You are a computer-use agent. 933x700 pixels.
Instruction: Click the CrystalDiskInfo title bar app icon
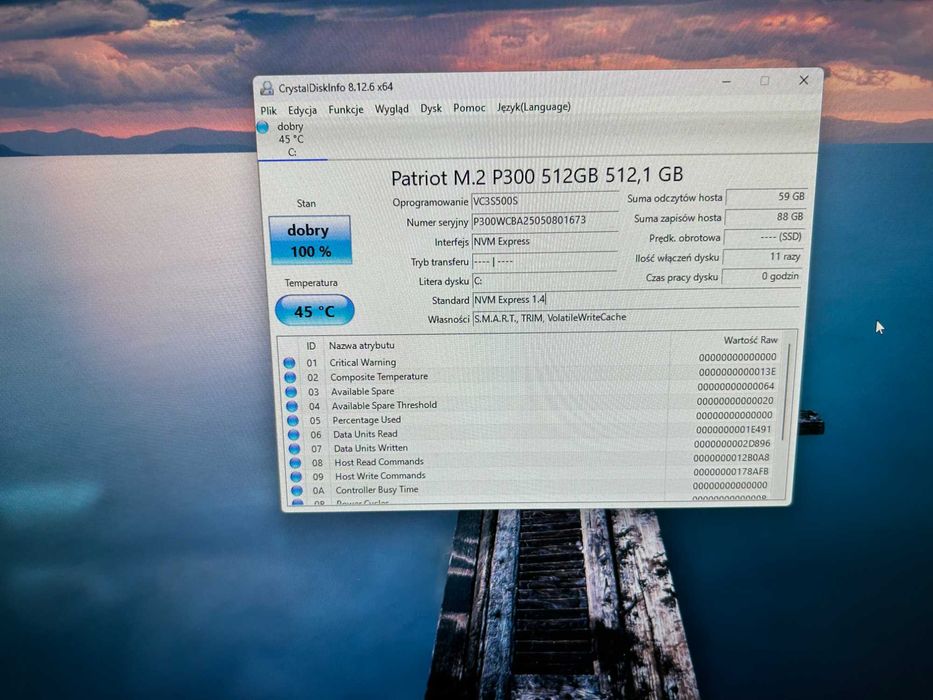[267, 88]
